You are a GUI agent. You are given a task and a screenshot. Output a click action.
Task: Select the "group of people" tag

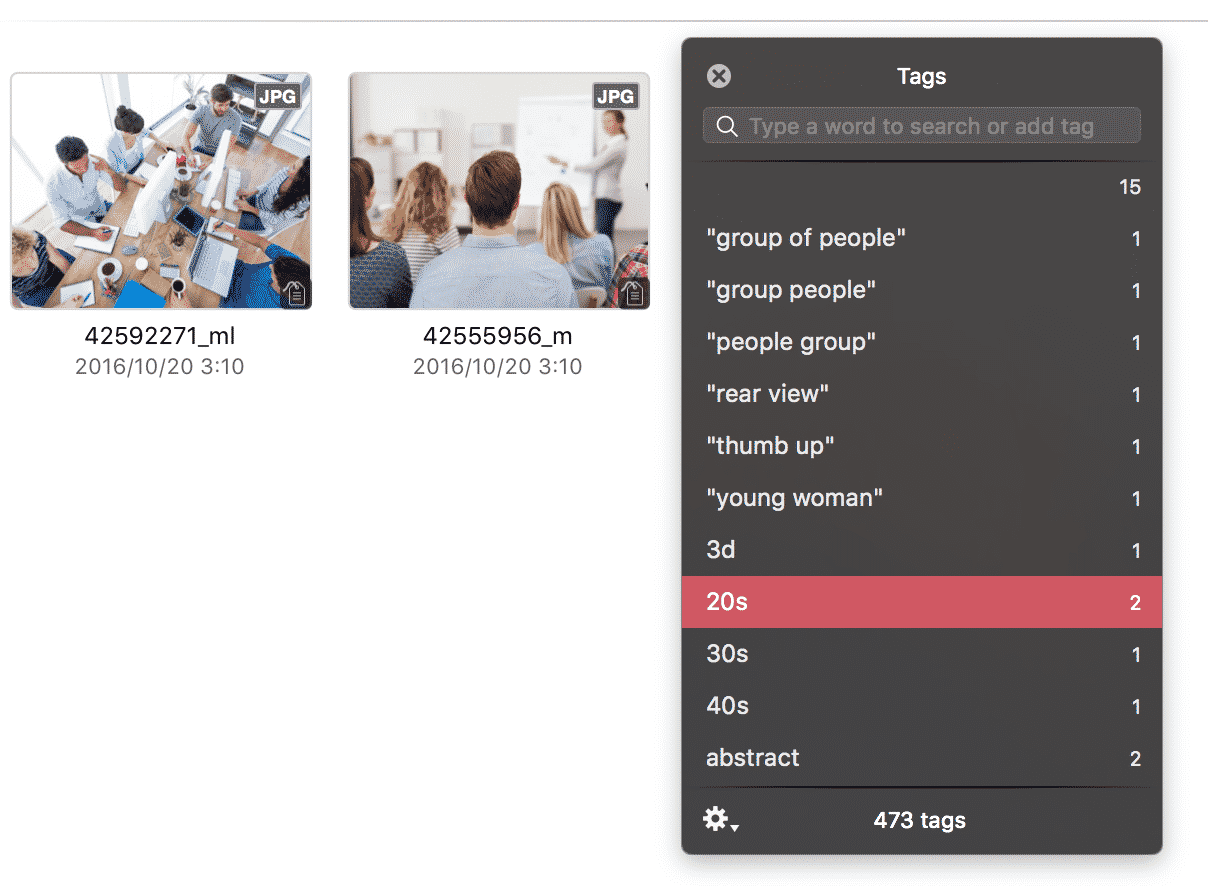[922, 238]
